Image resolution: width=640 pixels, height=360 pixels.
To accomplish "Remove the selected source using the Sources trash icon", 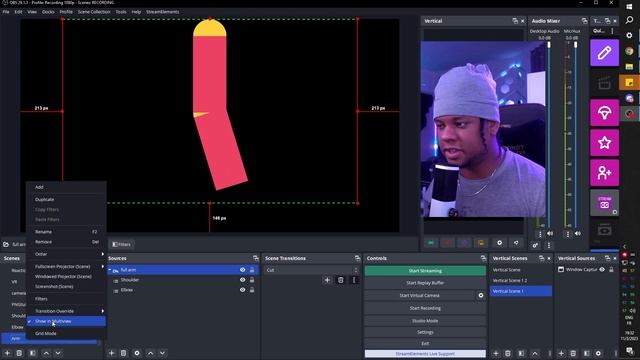I will pos(124,353).
